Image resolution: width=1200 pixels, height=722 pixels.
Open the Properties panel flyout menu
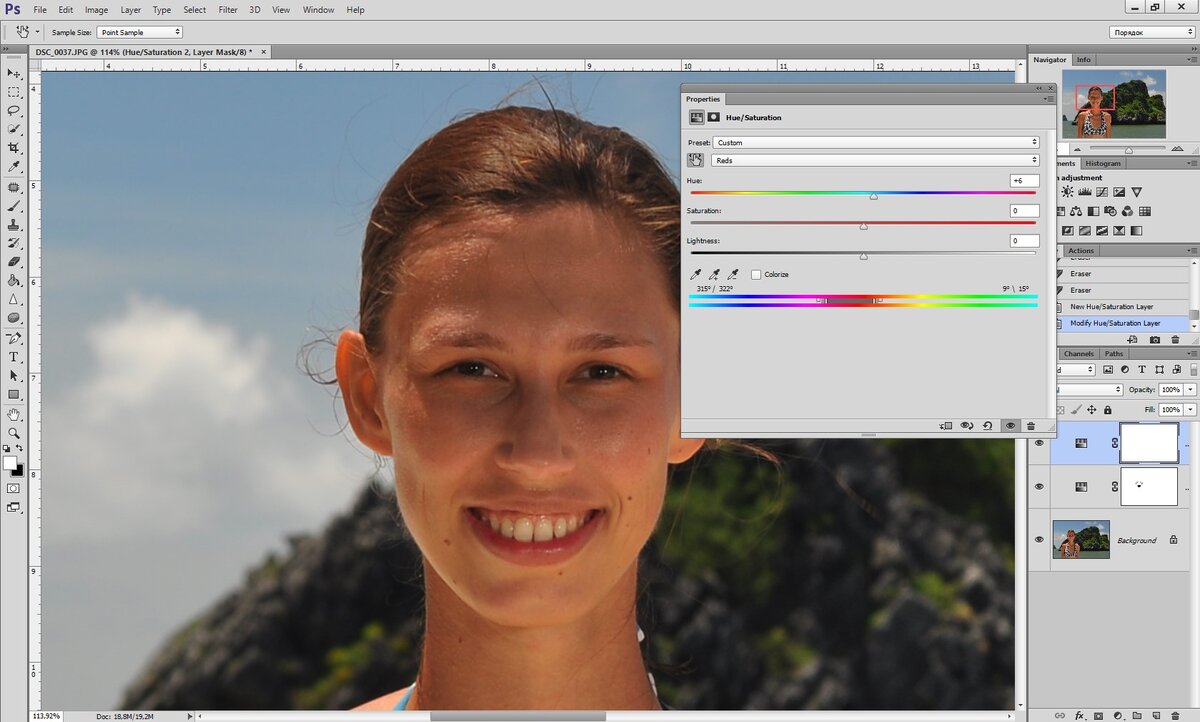(1048, 99)
